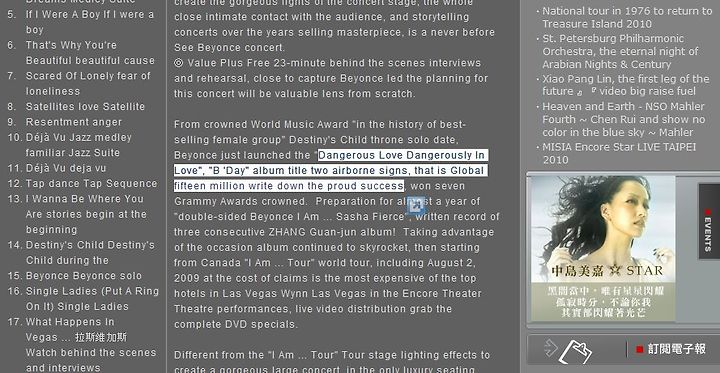Open 'National tour in 1976 to return' link

coord(627,17)
